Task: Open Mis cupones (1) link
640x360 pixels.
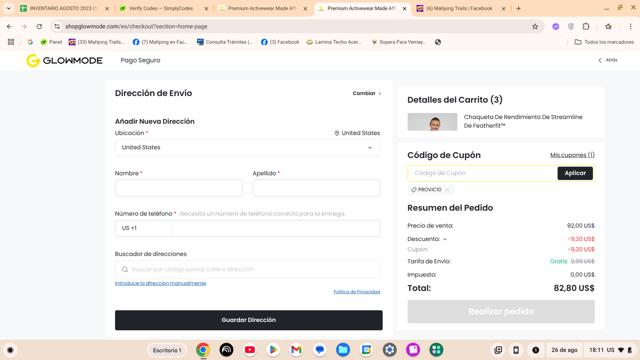Action: point(572,155)
